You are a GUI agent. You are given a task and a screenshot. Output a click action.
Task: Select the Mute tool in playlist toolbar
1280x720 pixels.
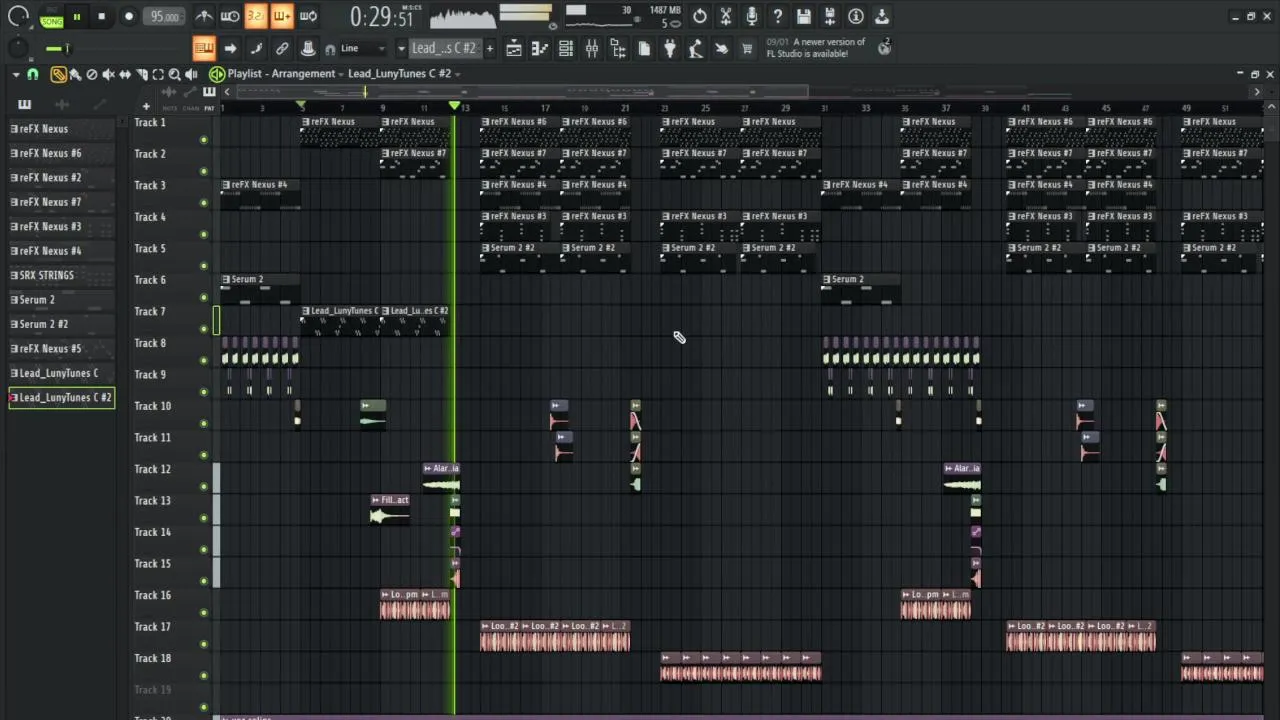click(108, 74)
